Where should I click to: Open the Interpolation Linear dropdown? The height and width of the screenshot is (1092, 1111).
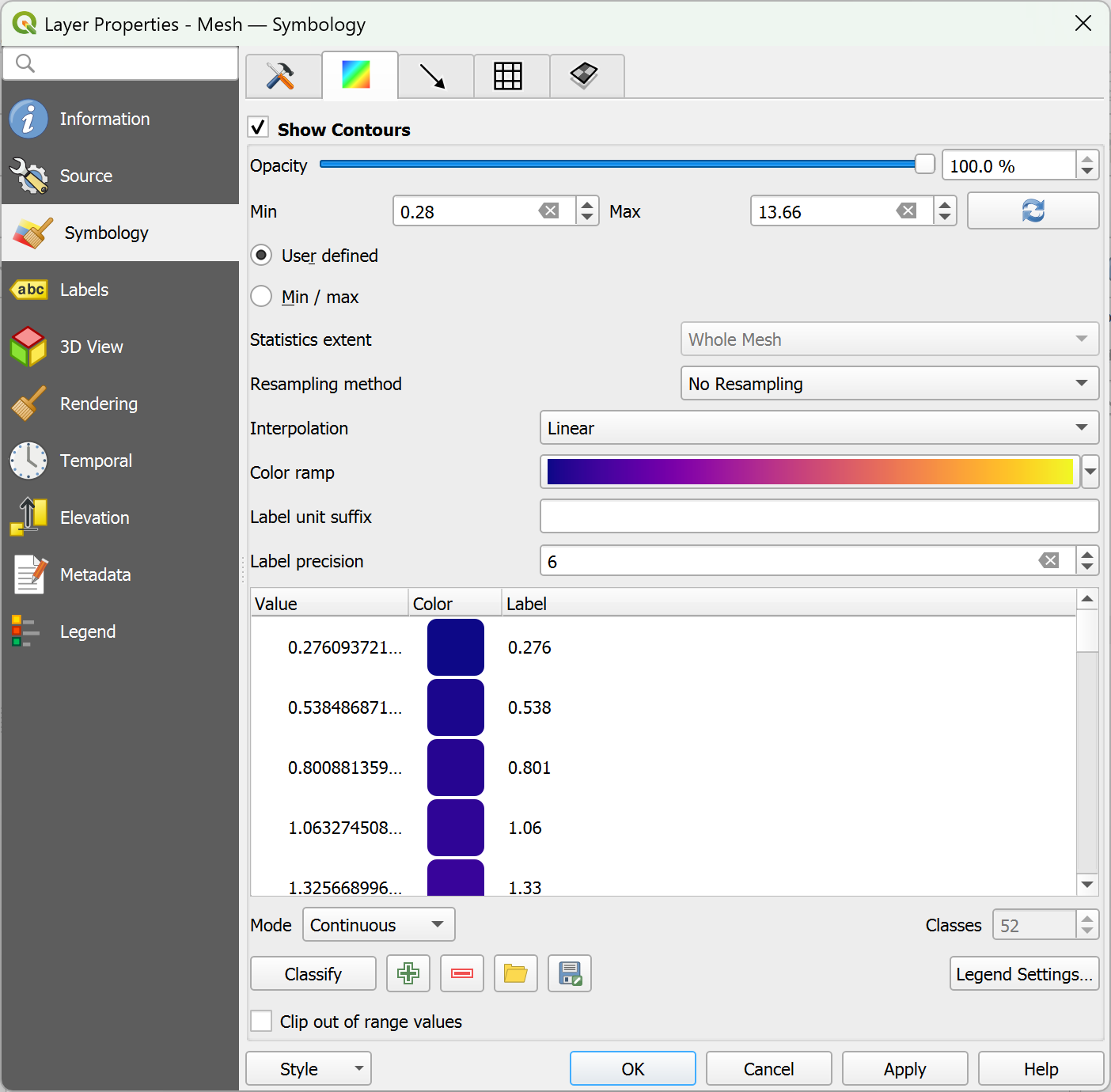click(819, 428)
